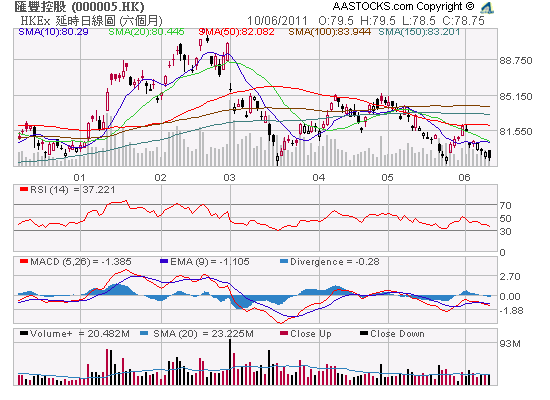Click the Divergence = -0.28 label
Screen dimensions: 550x400
click(335, 262)
